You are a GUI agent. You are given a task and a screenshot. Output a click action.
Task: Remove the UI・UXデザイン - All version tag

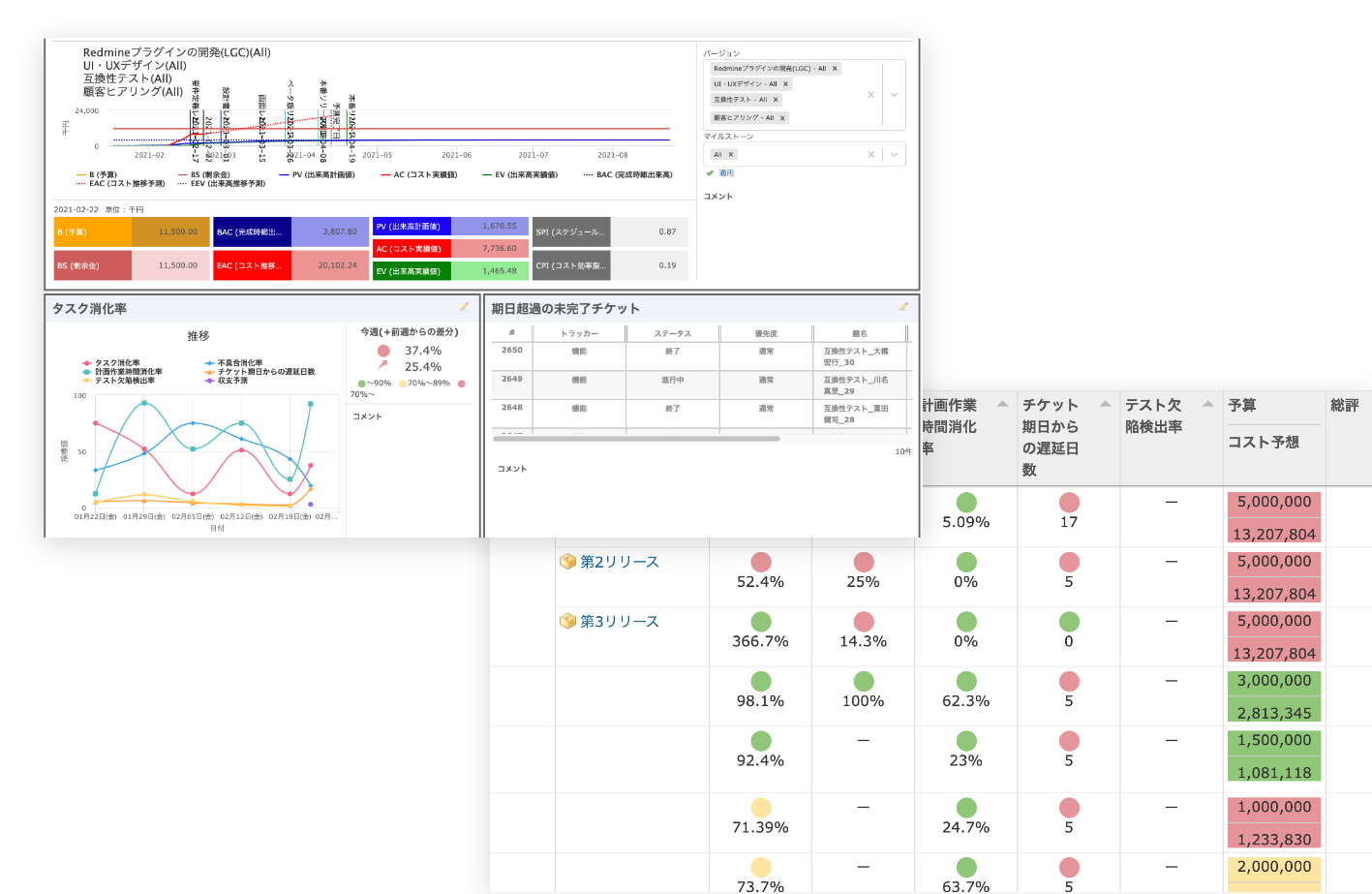[785, 84]
